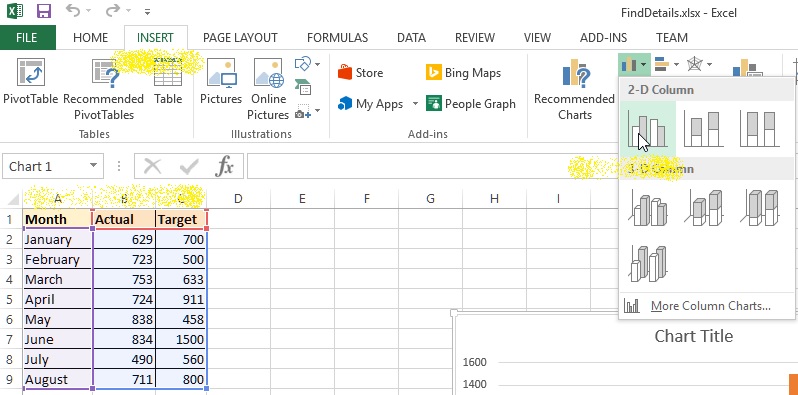Go to the DATA tab
Image resolution: width=798 pixels, height=395 pixels.
click(411, 38)
